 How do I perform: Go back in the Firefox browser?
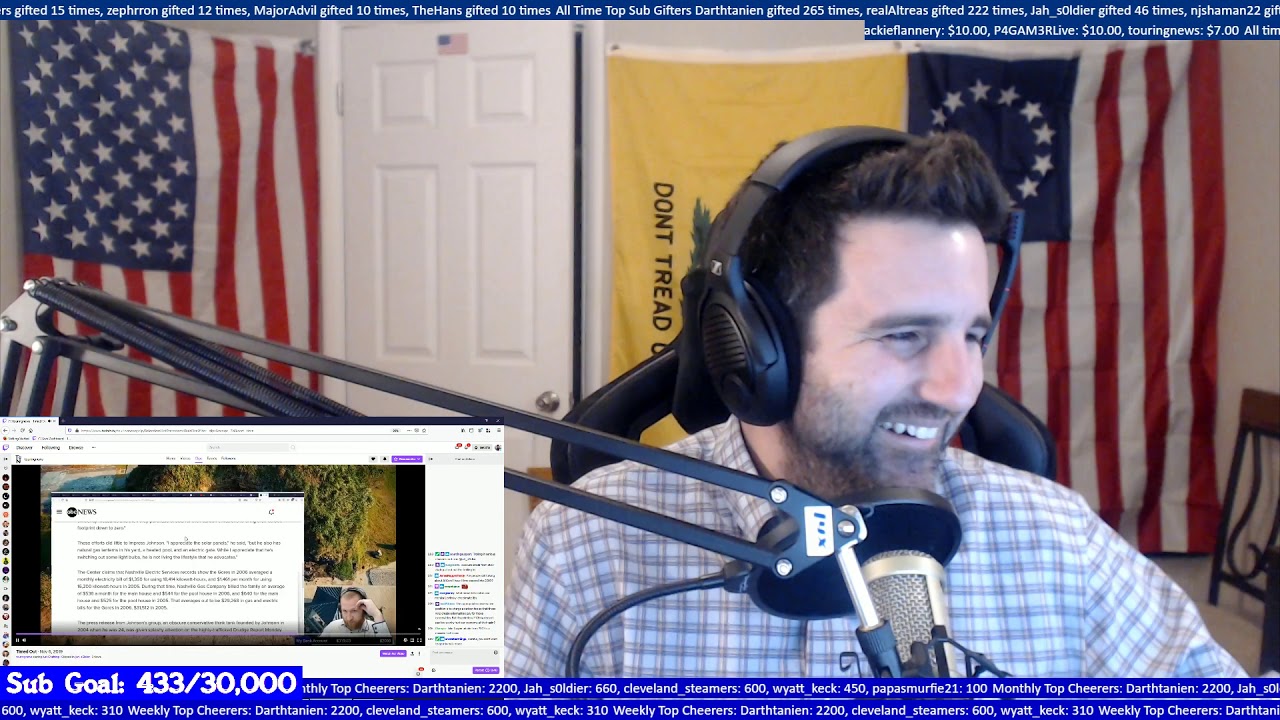pos(5,430)
